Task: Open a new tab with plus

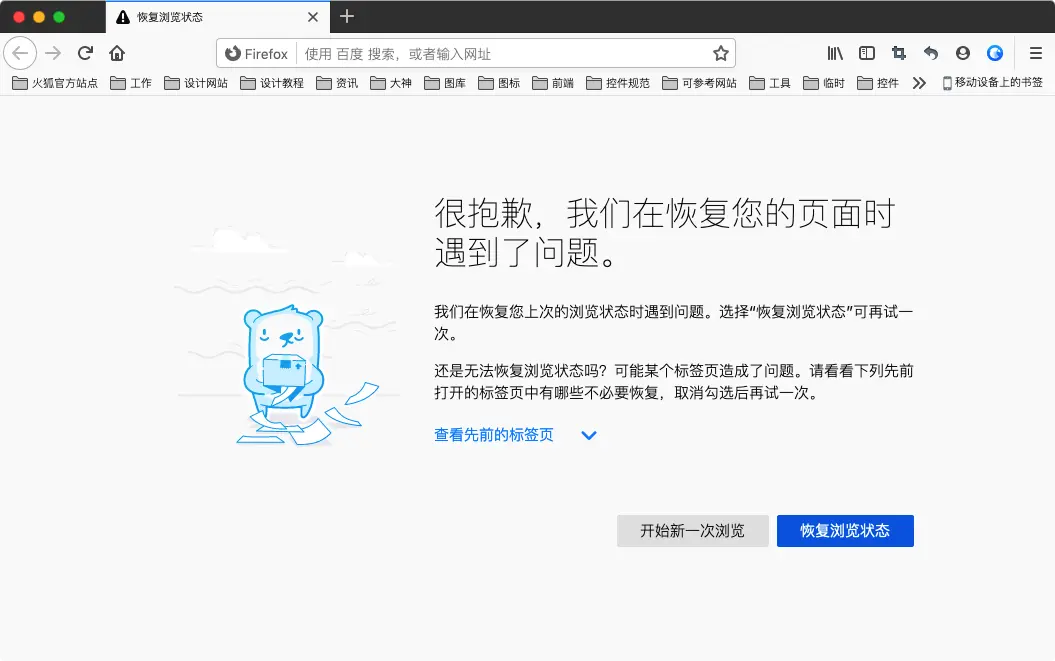Action: click(347, 16)
